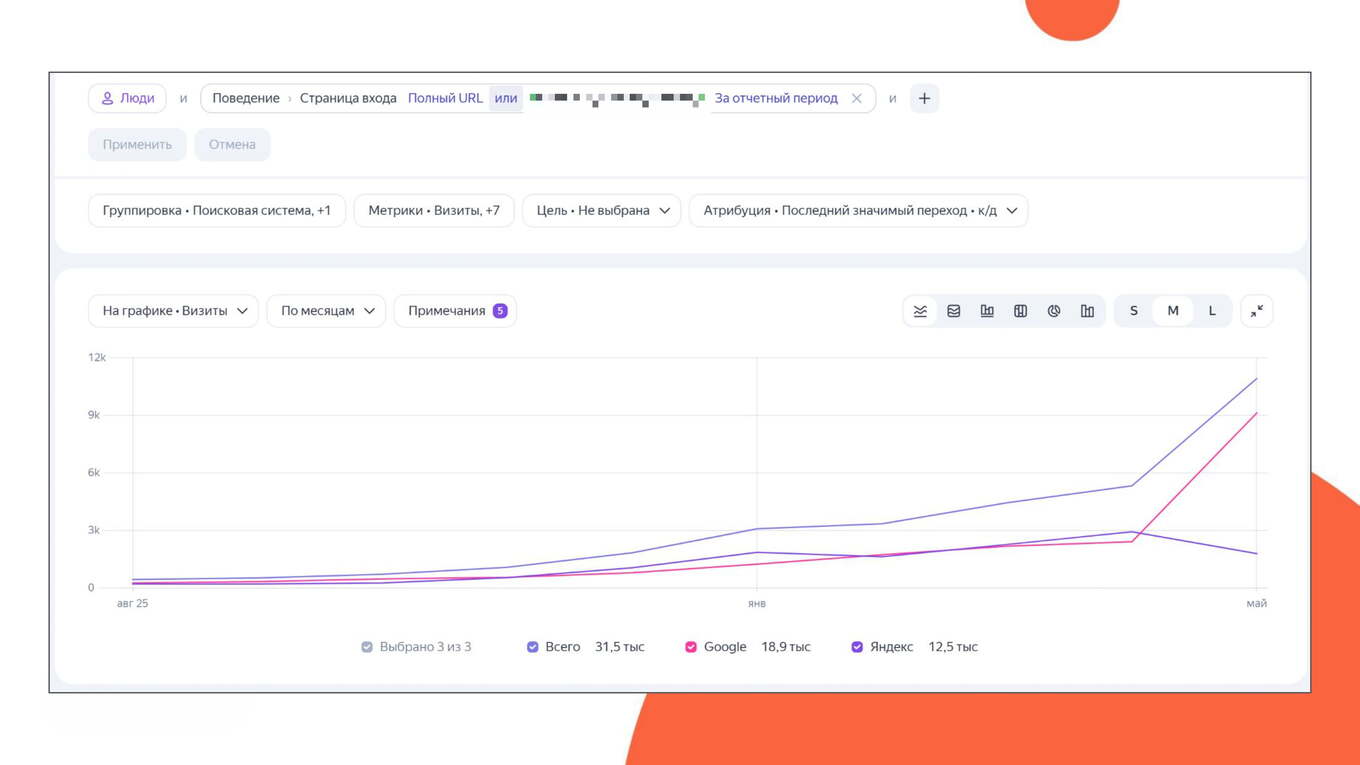
Task: Select the plain column chart icon
Action: [1087, 311]
